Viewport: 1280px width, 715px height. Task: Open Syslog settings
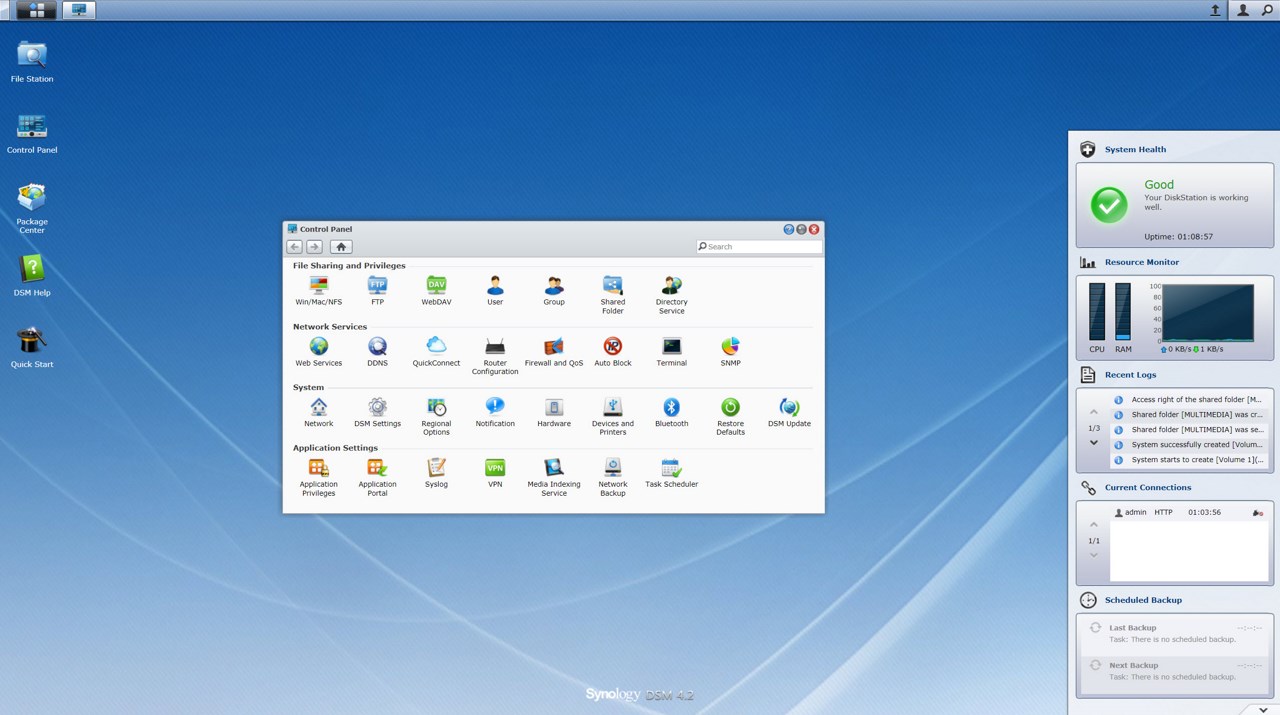[x=436, y=473]
